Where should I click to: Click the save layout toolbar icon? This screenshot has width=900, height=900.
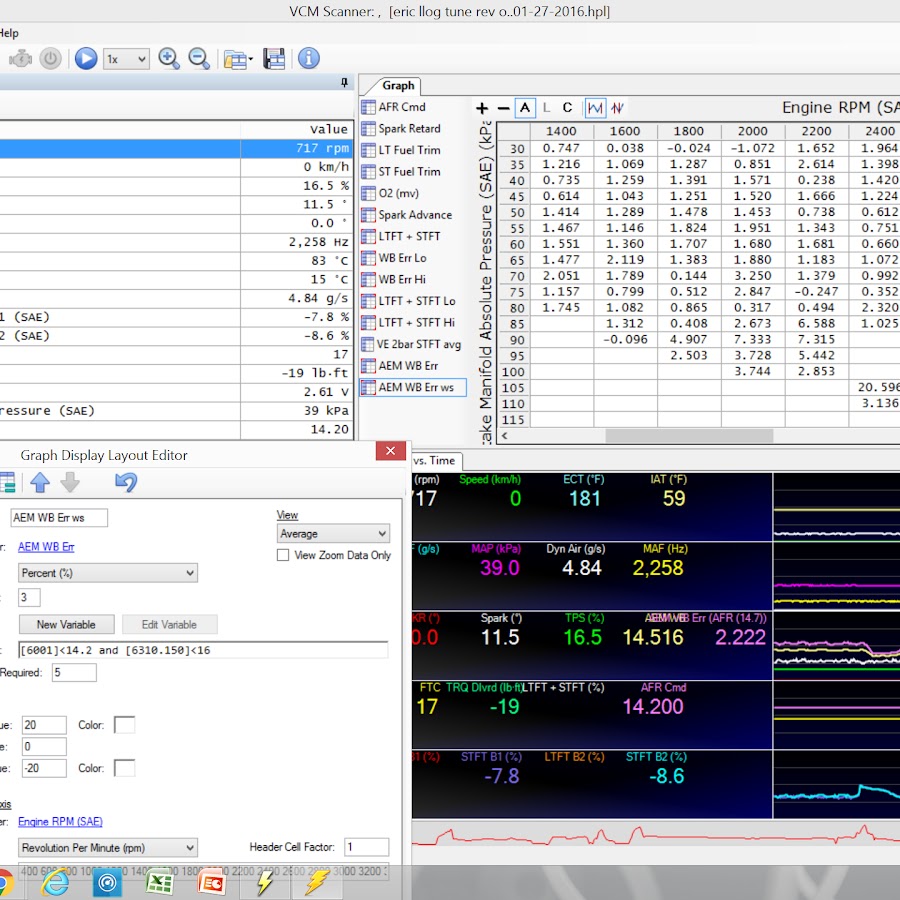[274, 59]
